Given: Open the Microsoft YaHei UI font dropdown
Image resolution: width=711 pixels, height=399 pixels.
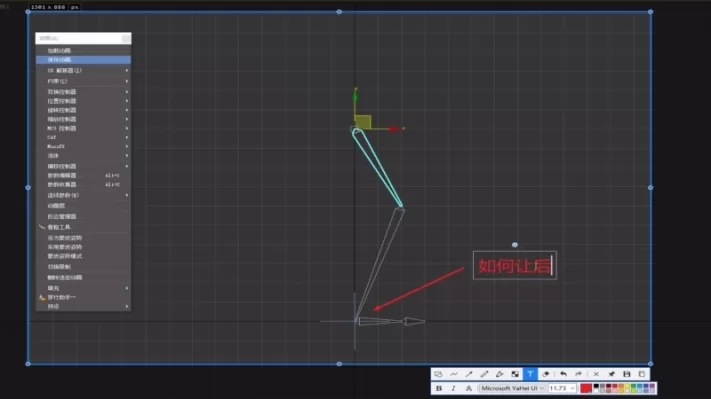Looking at the screenshot, I should pos(512,388).
